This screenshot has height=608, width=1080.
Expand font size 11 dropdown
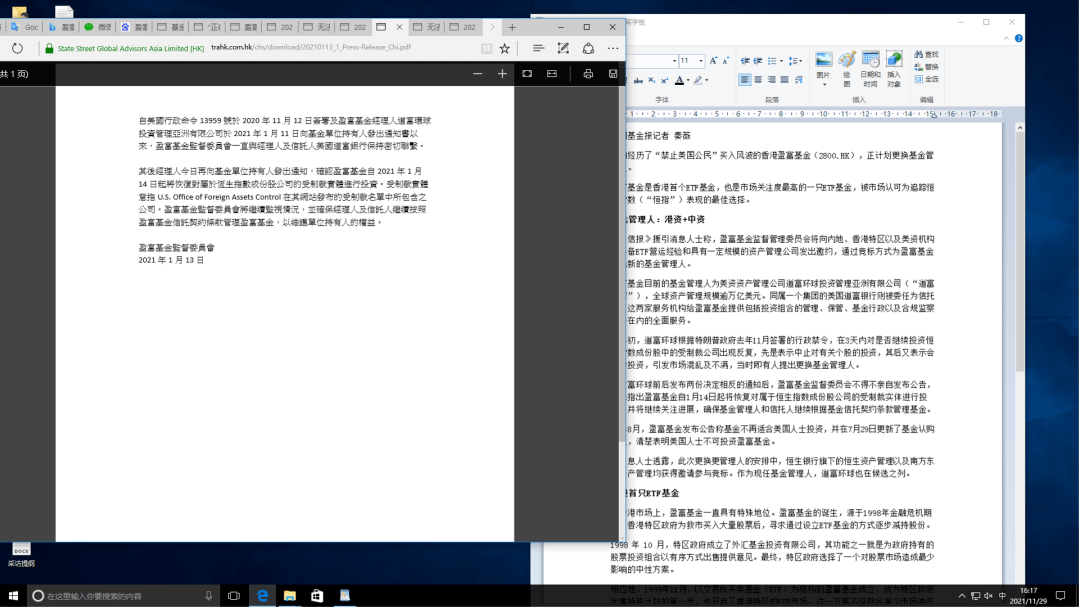coord(701,61)
